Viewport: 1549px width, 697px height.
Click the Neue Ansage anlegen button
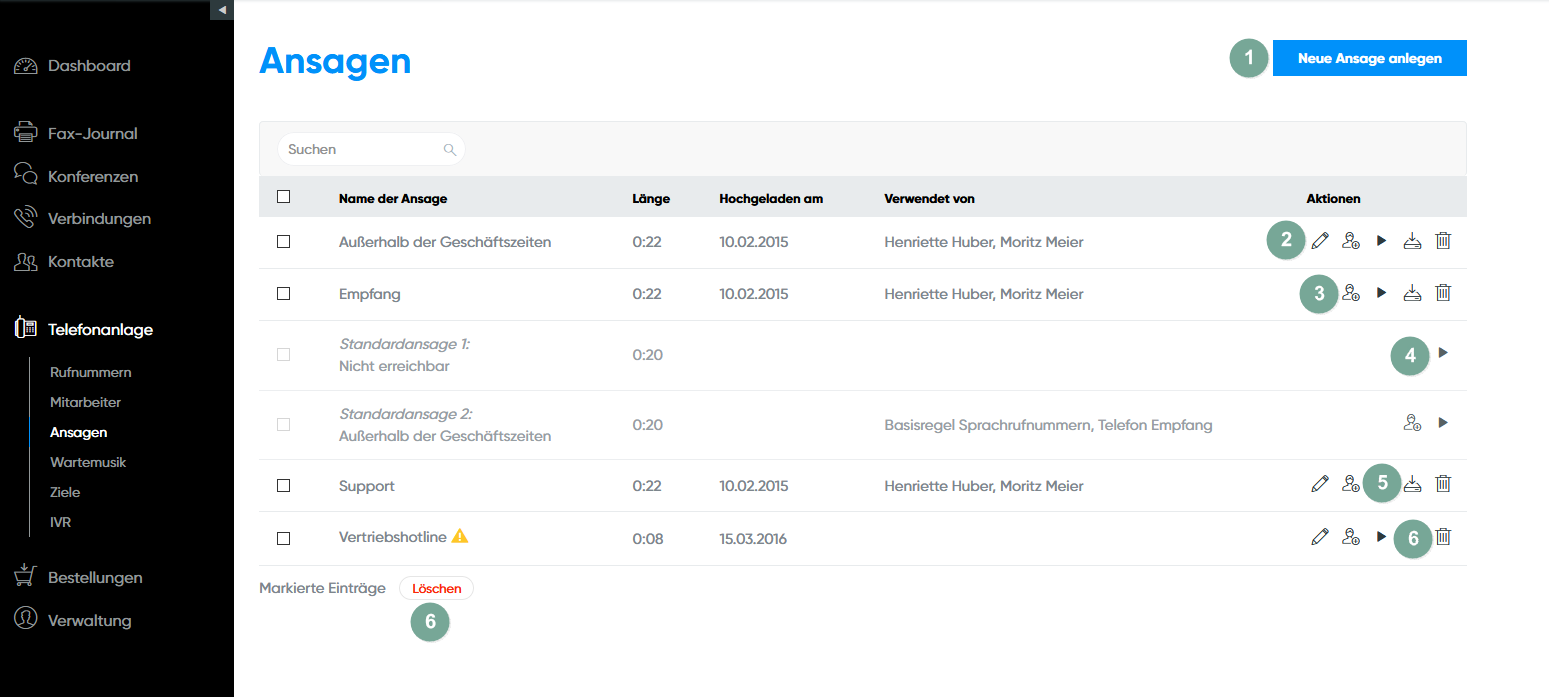(x=1369, y=58)
